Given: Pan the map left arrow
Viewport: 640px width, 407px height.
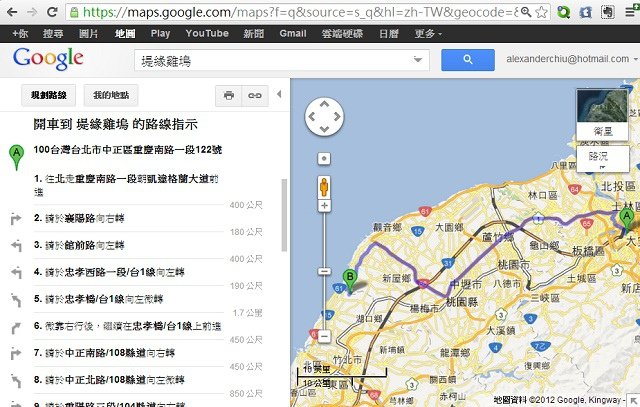Looking at the screenshot, I should pos(311,117).
